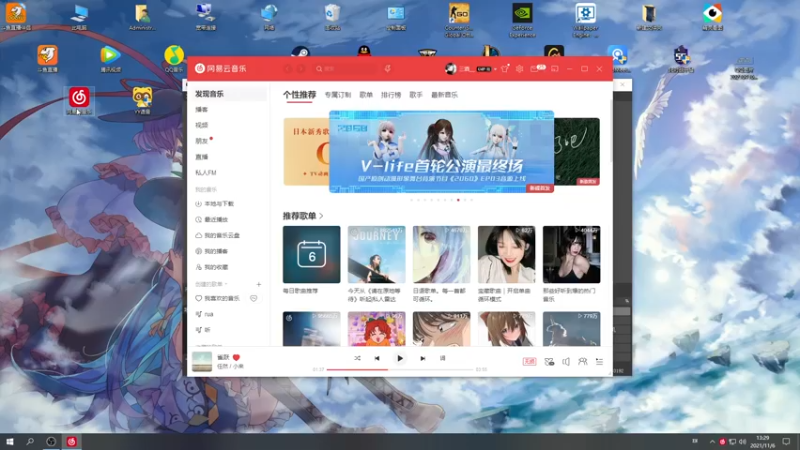Click the NetEase Music taskbar icon
This screenshot has height=450, width=800.
pos(71,441)
